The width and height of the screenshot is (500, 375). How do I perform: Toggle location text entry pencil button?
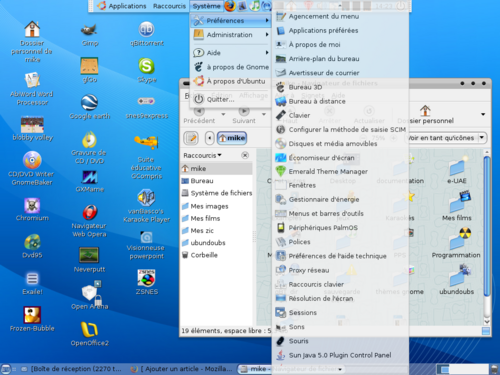coord(191,138)
